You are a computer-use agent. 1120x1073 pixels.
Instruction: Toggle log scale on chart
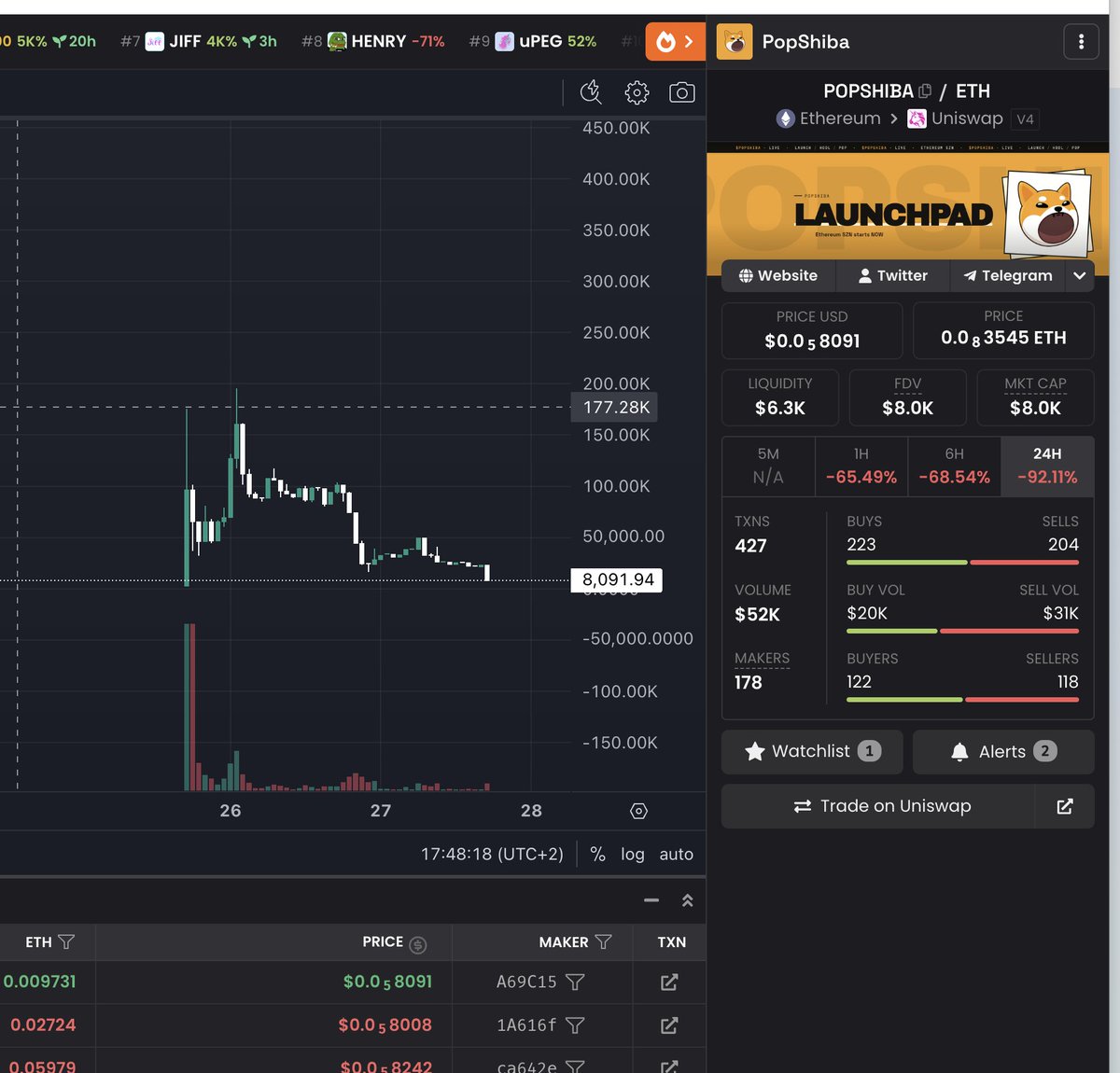tap(632, 854)
